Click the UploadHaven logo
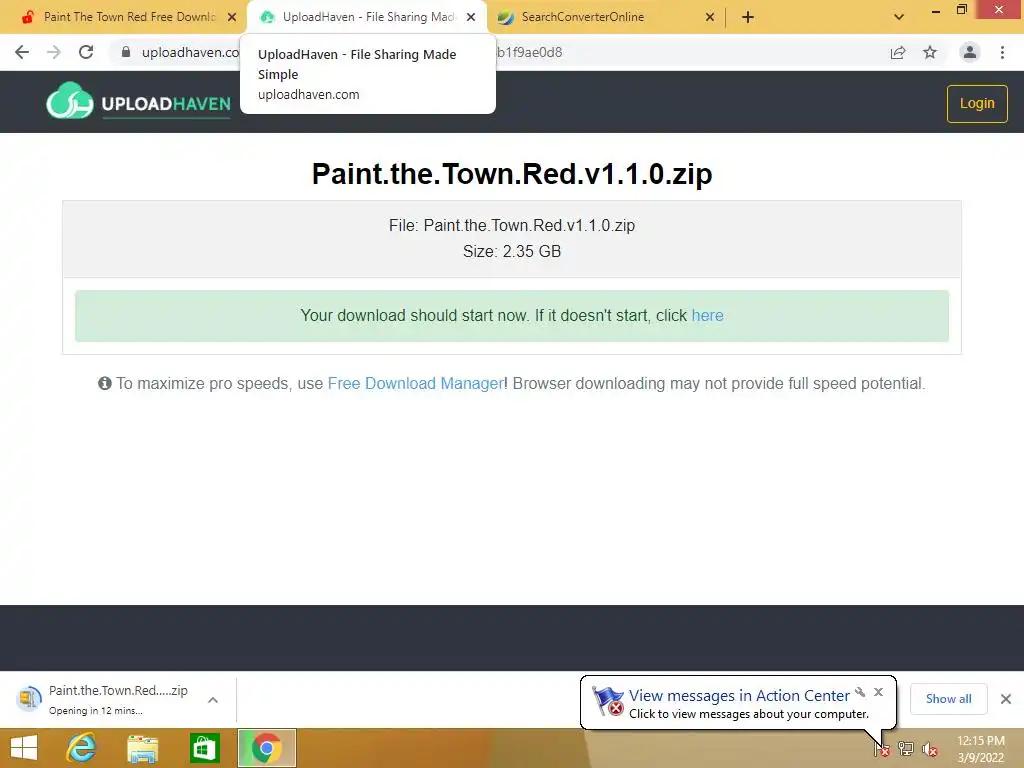This screenshot has width=1024, height=768. [138, 101]
